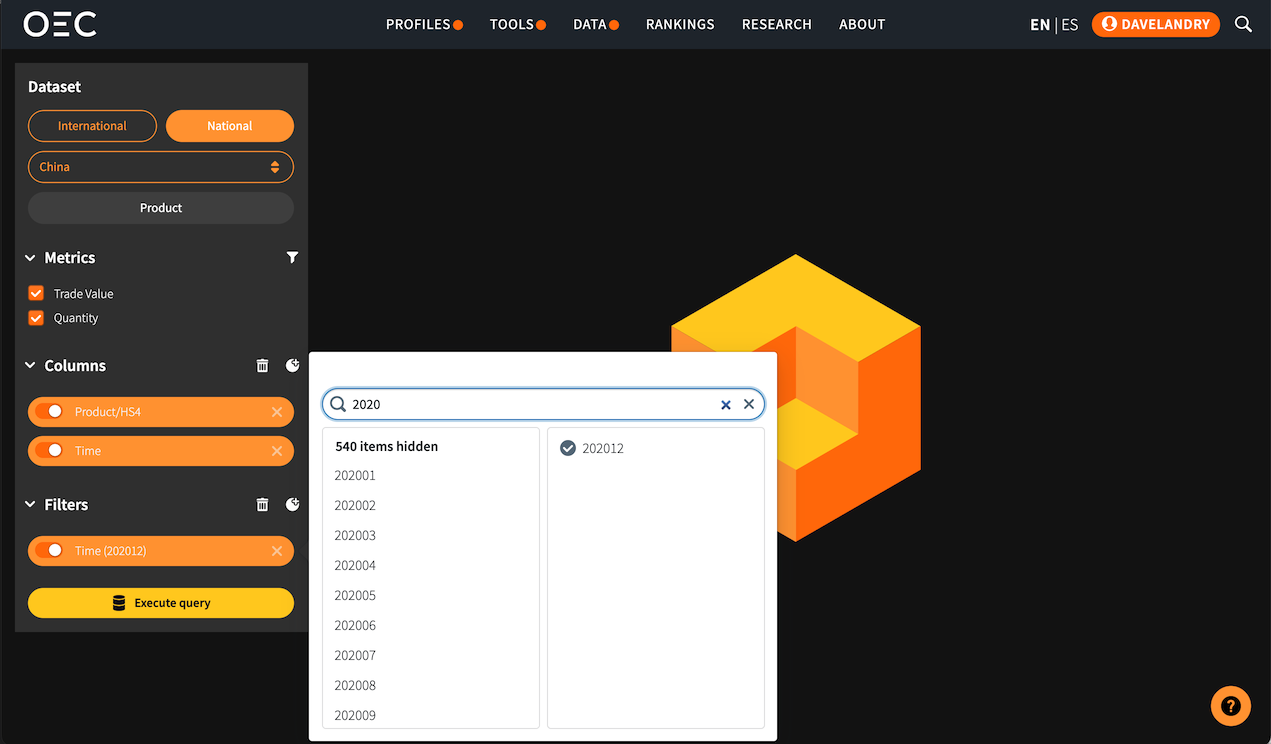Remove the Time column
The image size is (1271, 744).
[x=277, y=451]
